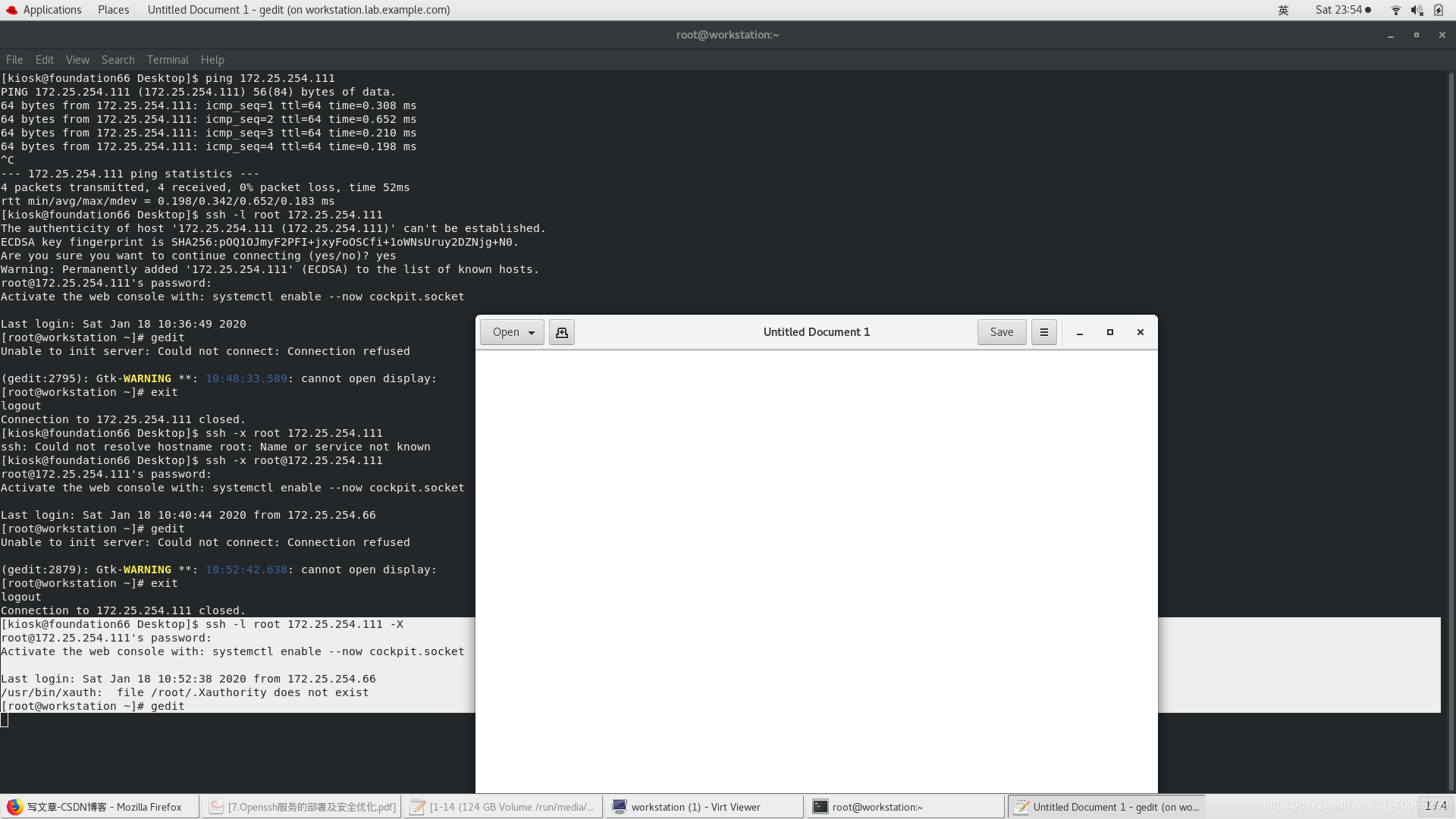Click the ECDSA key fingerprint line
The width and height of the screenshot is (1456, 819).
tap(260, 243)
